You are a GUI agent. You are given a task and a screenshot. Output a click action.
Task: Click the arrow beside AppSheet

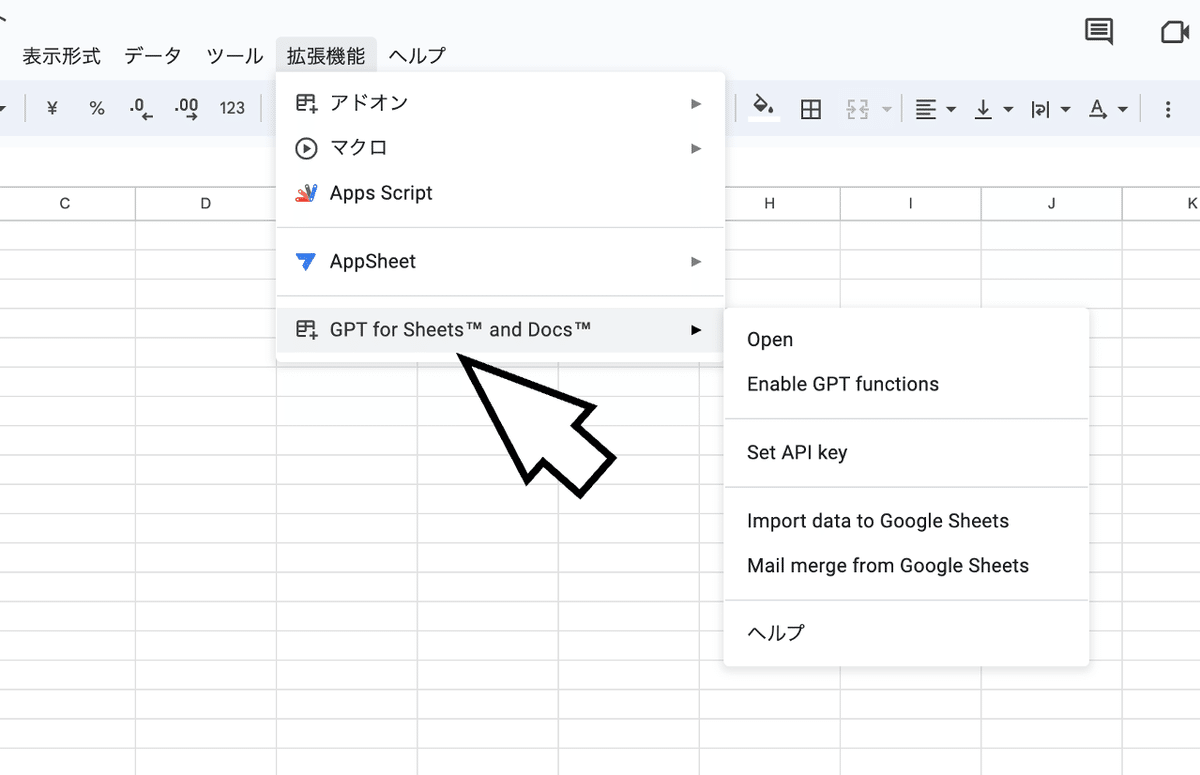[696, 261]
